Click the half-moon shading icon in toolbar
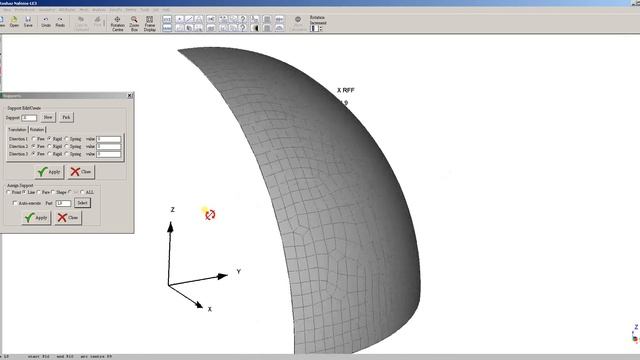Screen dimensions: 640x360 255,28
